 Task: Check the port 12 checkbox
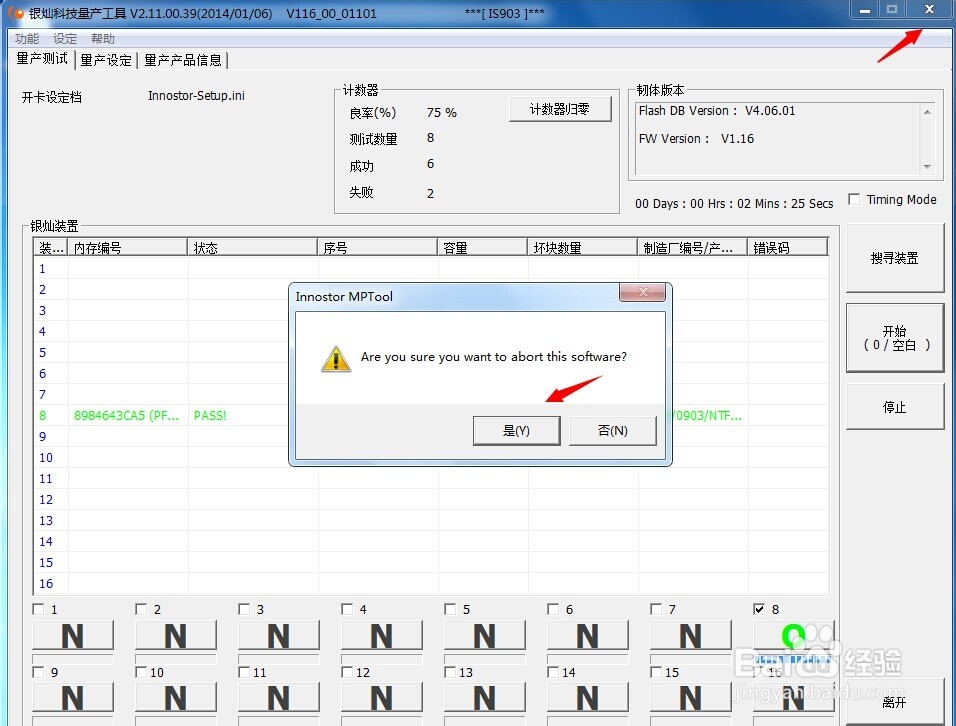pos(347,672)
